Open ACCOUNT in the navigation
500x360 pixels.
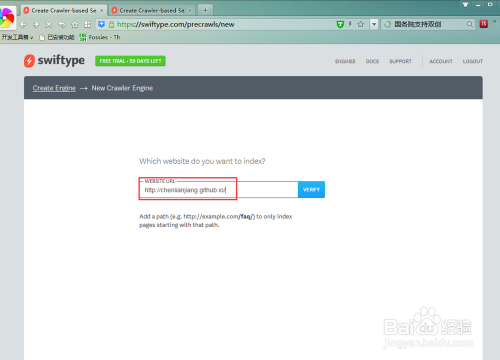[x=441, y=61]
